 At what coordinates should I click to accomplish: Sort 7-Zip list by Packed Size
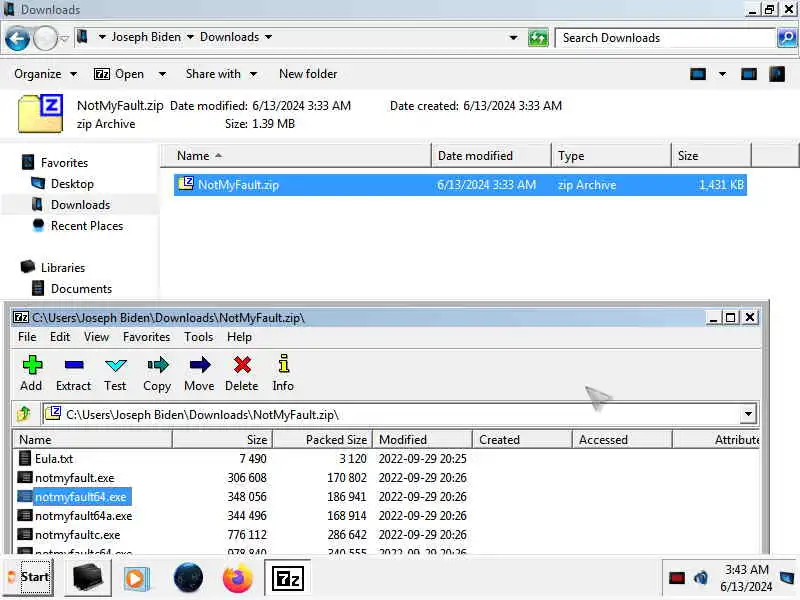pyautogui.click(x=322, y=440)
